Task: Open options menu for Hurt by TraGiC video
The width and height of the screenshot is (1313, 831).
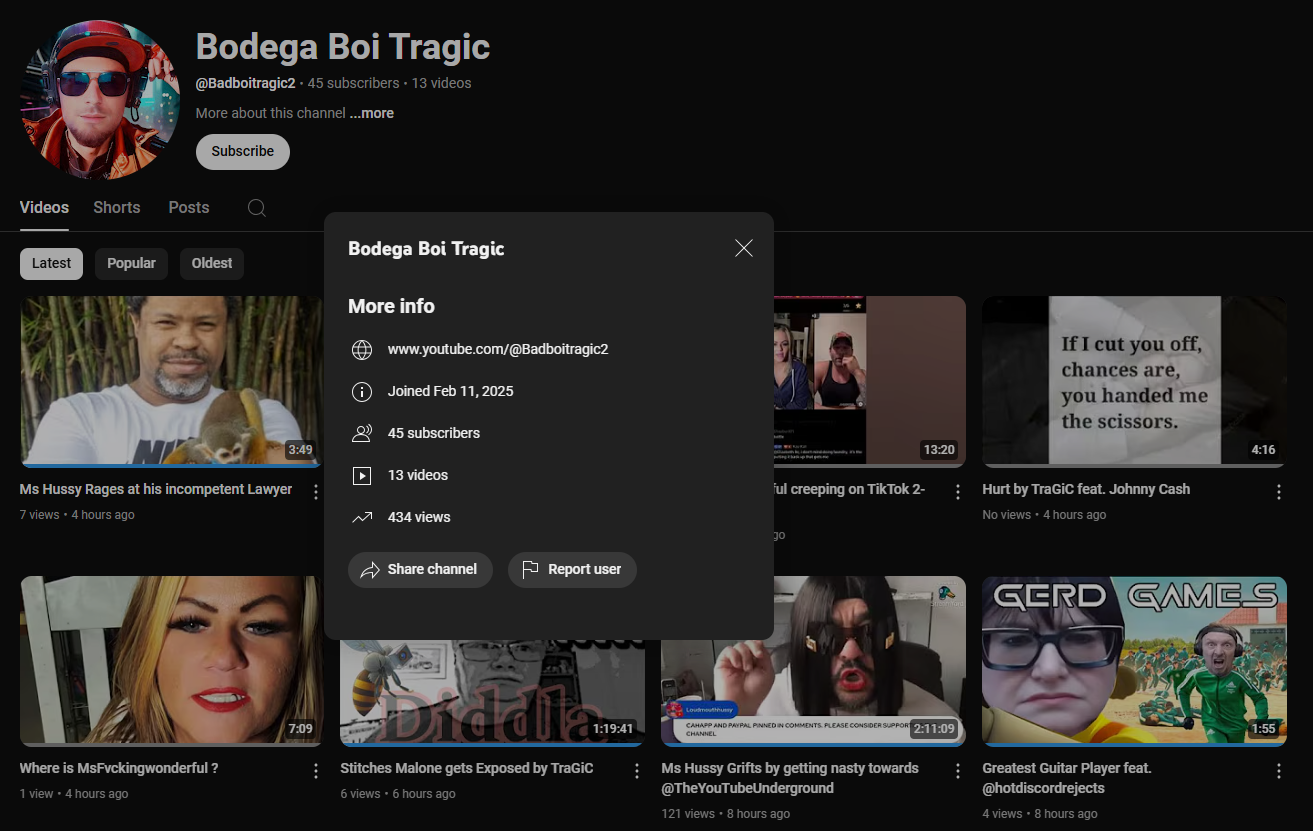Action: (1279, 491)
